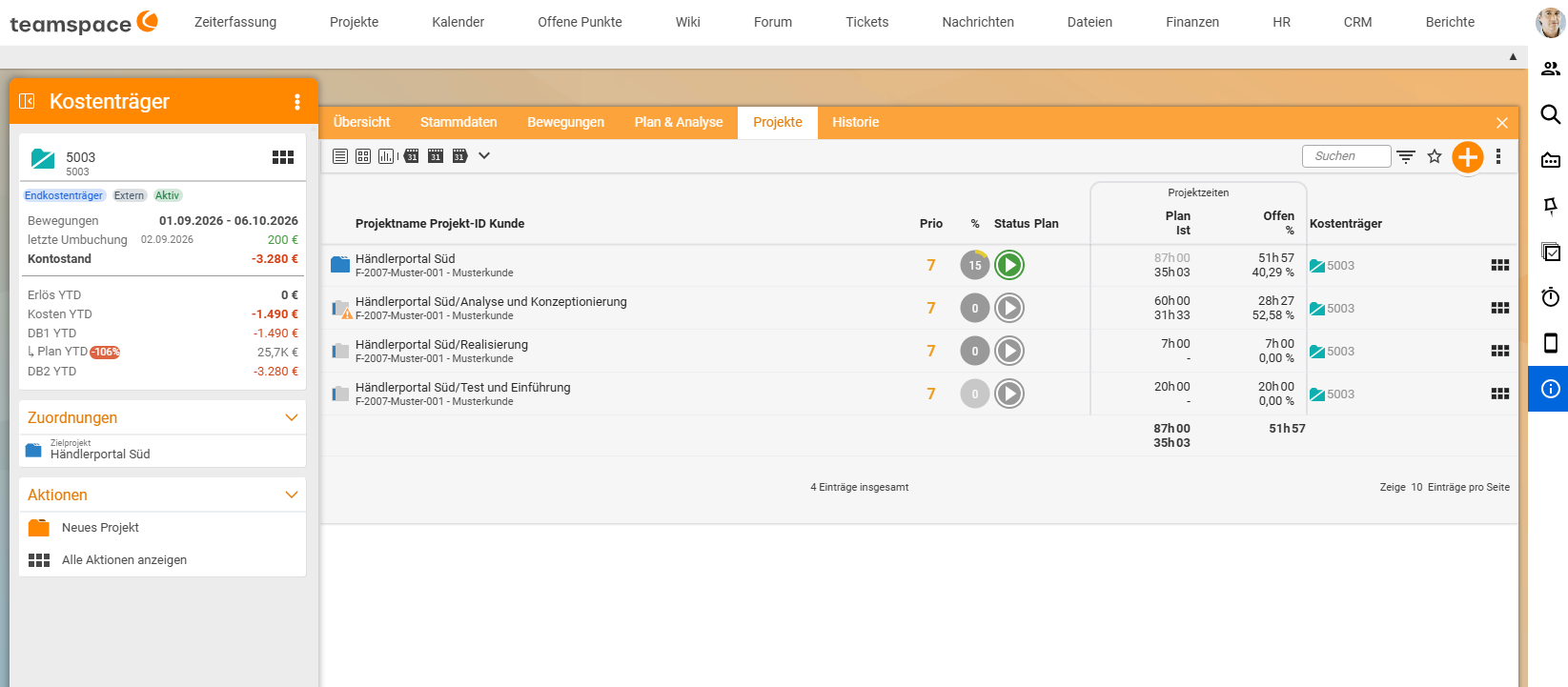Open grid menu for cost center 5003 card

283,157
